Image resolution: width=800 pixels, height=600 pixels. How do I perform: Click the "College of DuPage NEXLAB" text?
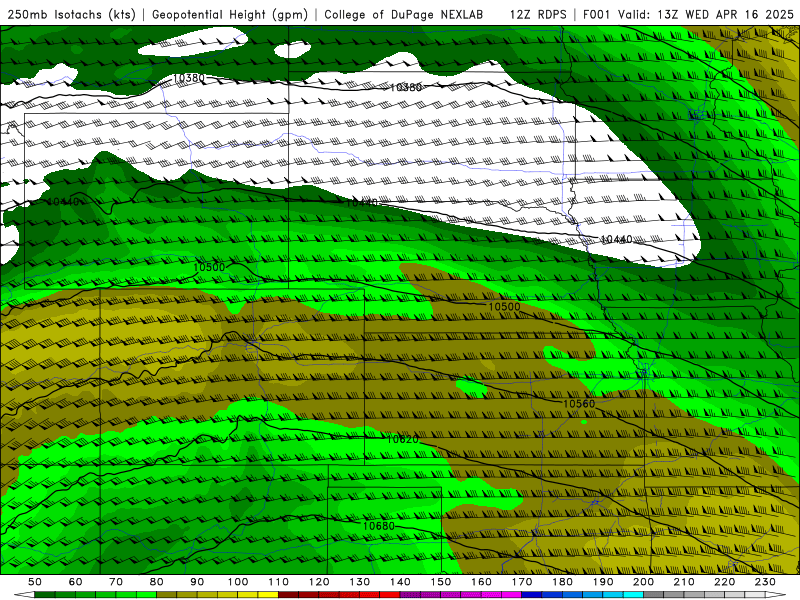404,14
